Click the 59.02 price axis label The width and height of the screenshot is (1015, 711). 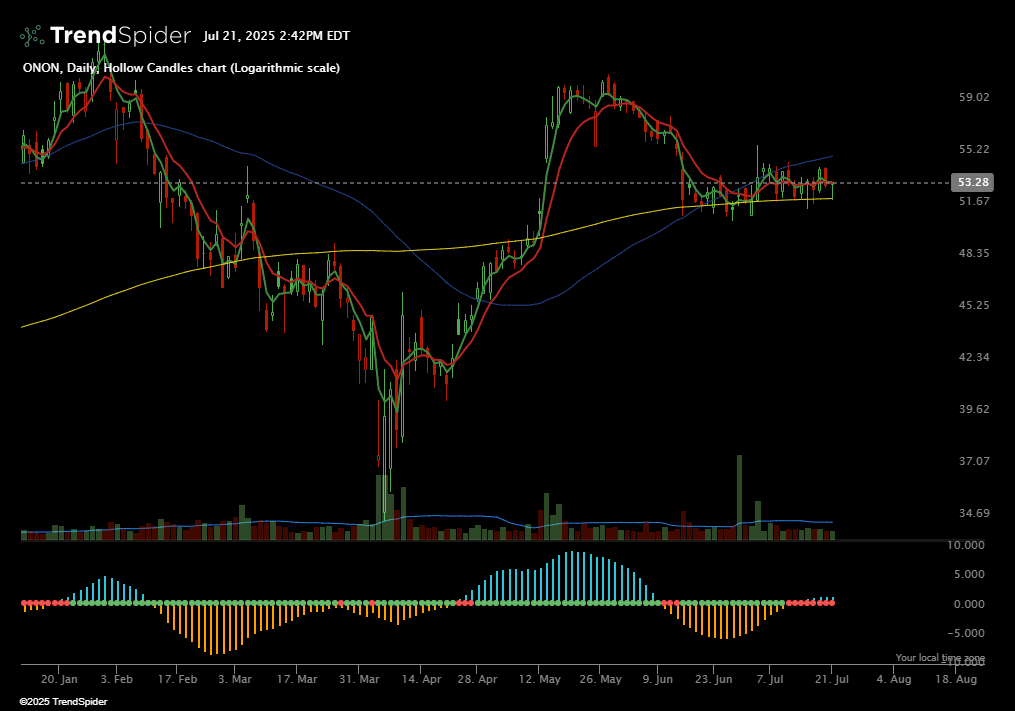973,97
